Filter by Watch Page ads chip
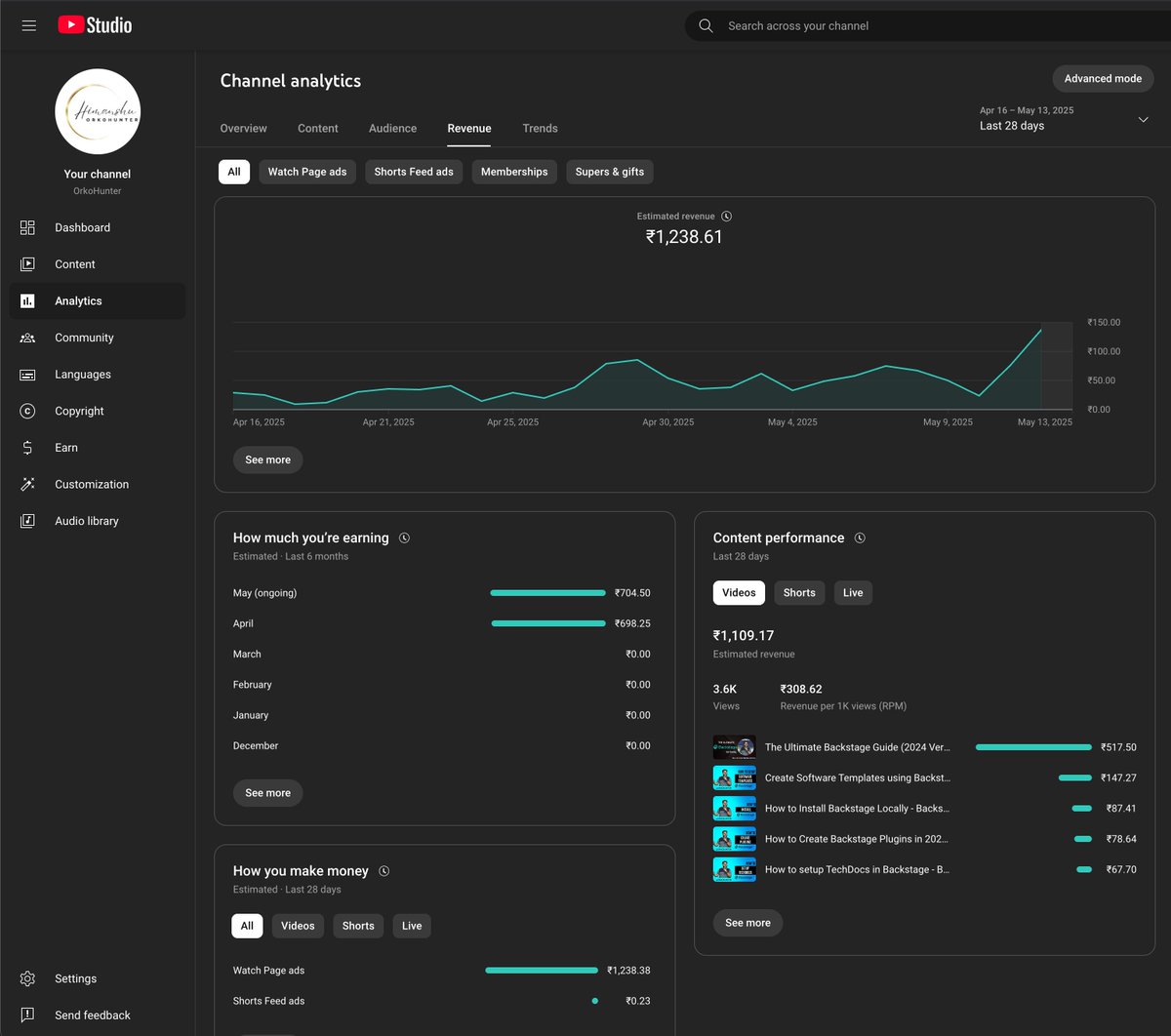The width and height of the screenshot is (1171, 1036). (x=307, y=172)
